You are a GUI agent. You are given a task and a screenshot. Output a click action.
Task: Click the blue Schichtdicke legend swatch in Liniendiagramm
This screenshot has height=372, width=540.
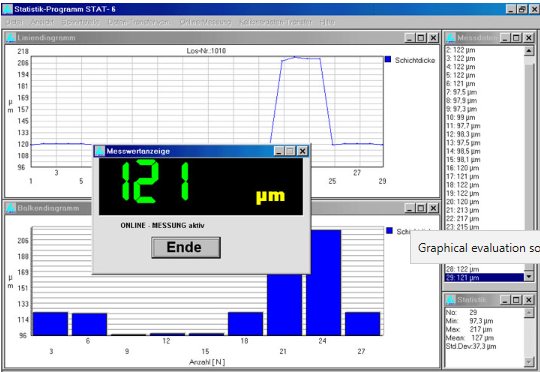tap(388, 59)
